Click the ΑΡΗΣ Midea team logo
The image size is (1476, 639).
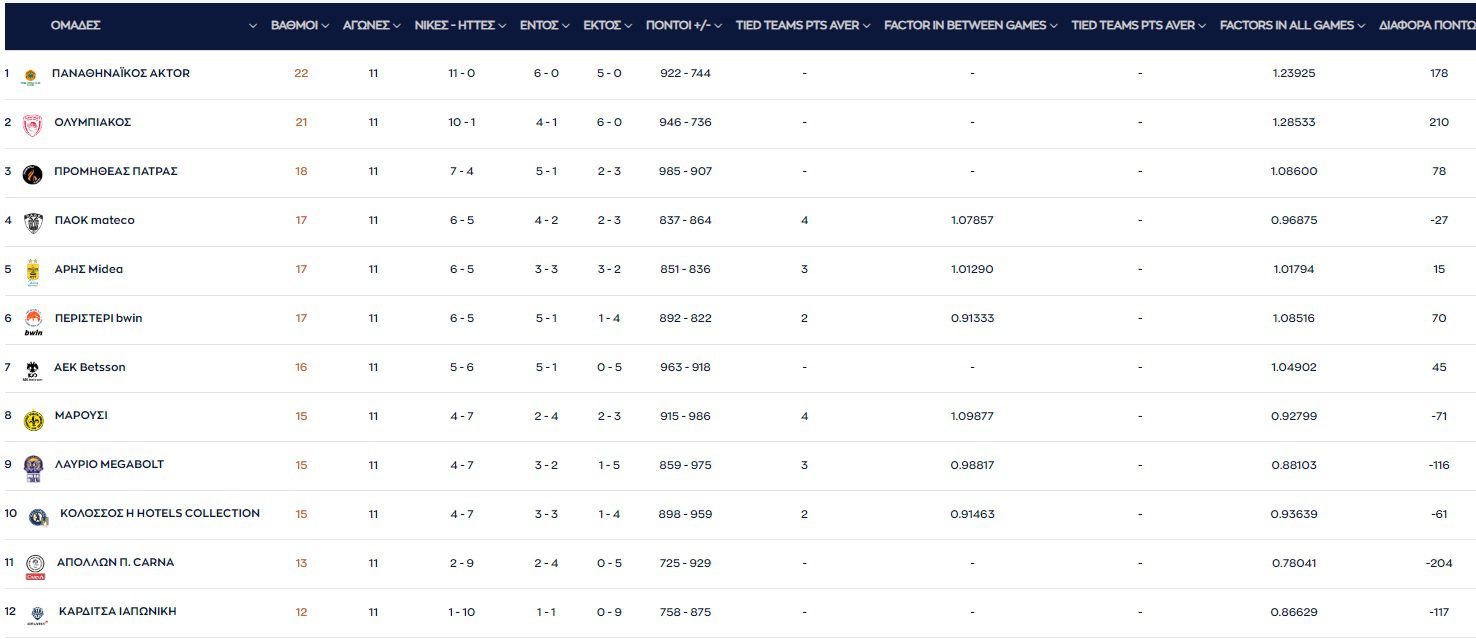point(32,272)
